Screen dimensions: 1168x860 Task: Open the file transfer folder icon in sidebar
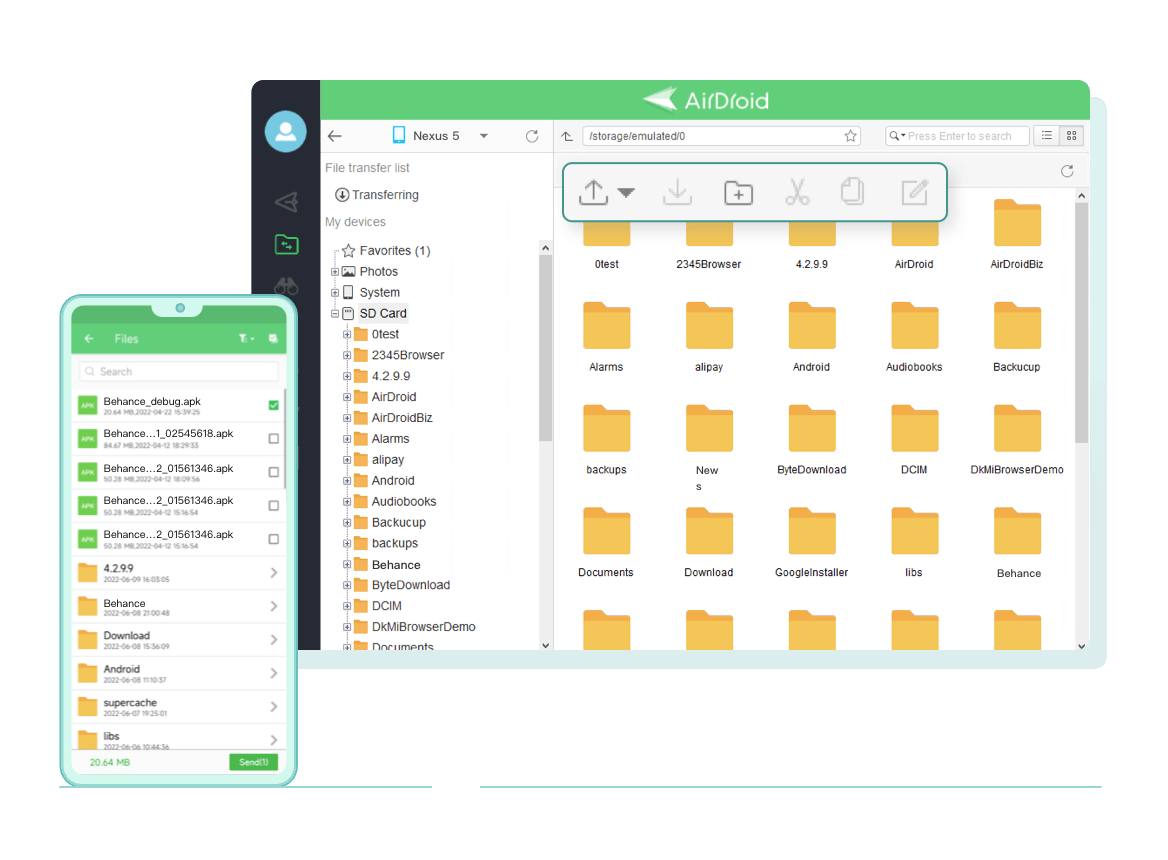point(286,244)
